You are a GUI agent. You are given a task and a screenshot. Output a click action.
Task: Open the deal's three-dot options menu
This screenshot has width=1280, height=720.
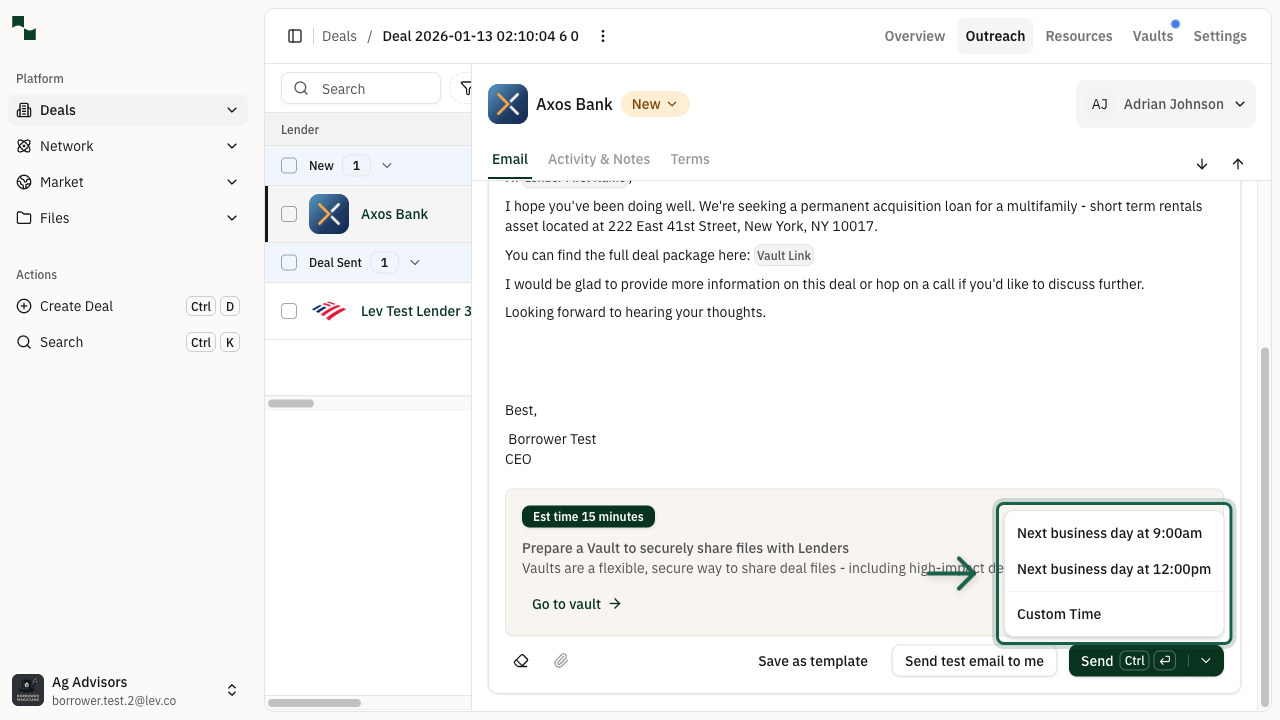[603, 36]
